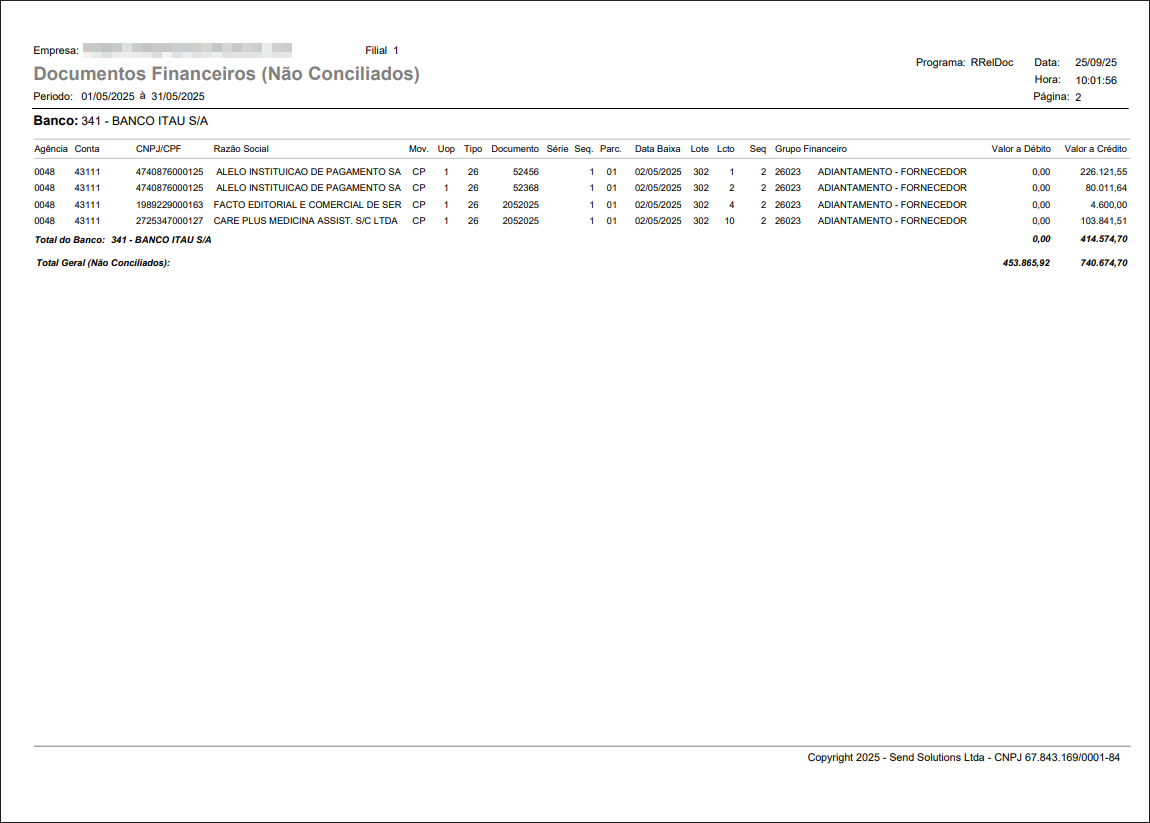
Task: Click the Razão Social column header
Action: (x=241, y=149)
